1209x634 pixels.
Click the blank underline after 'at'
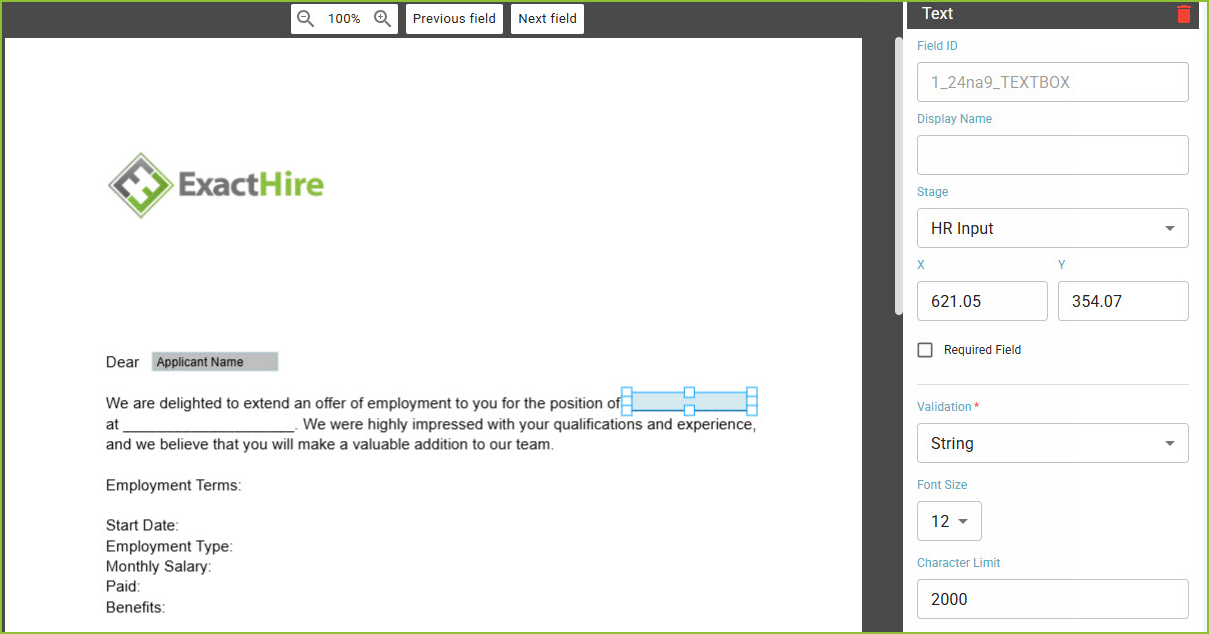(209, 425)
